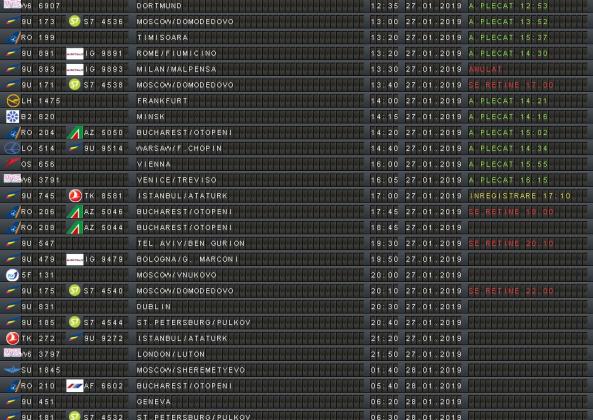This screenshot has width=593, height=420.
Task: Click the Meridiana logo next to IG 9891
Action: pos(75,54)
